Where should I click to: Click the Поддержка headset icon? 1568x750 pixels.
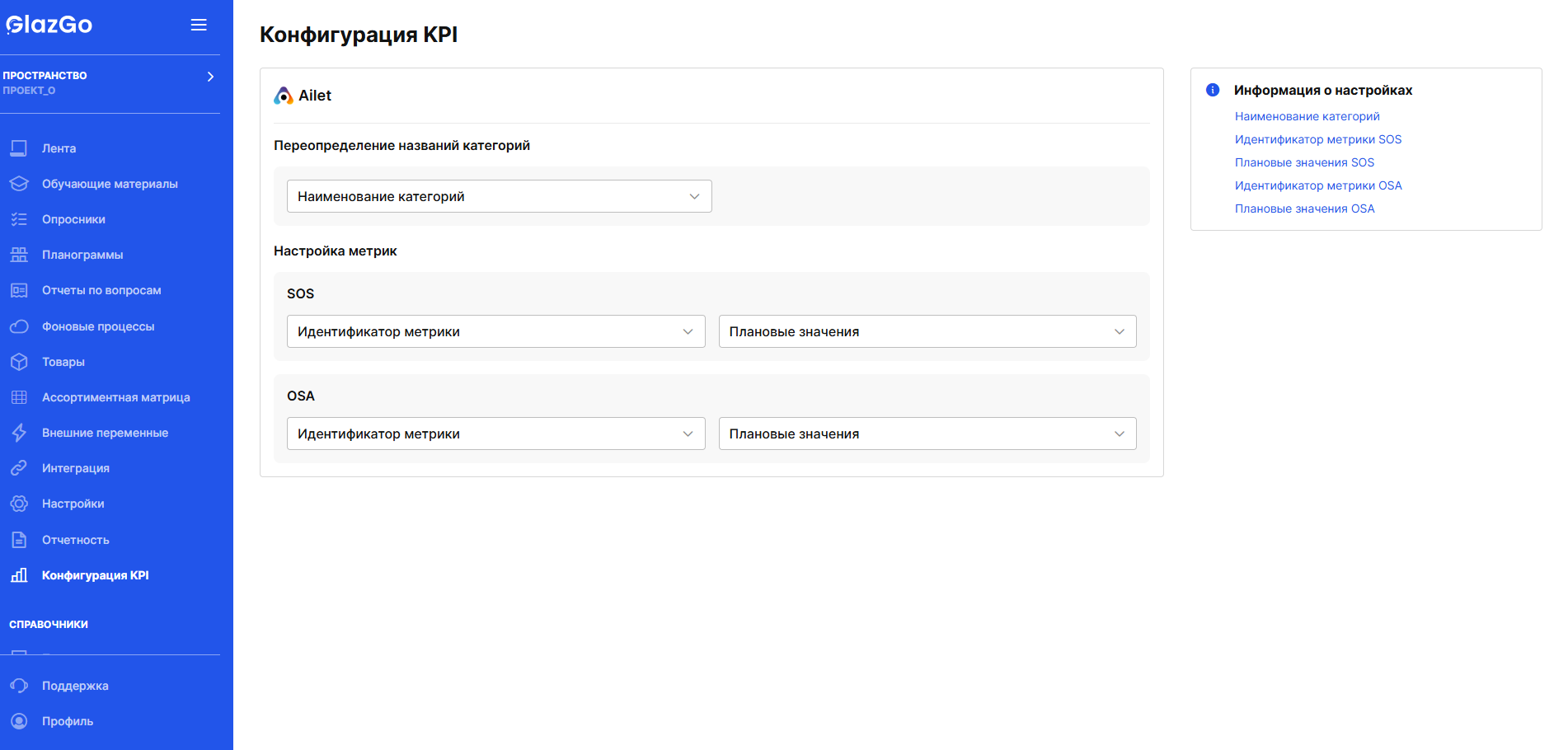pos(19,686)
